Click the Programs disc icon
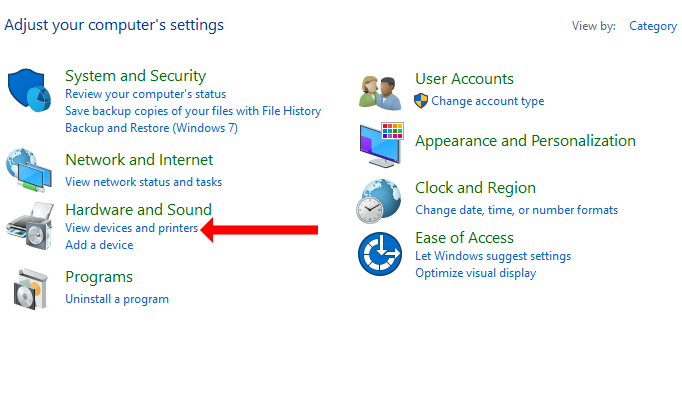This screenshot has height=400, width=682. pos(30,289)
